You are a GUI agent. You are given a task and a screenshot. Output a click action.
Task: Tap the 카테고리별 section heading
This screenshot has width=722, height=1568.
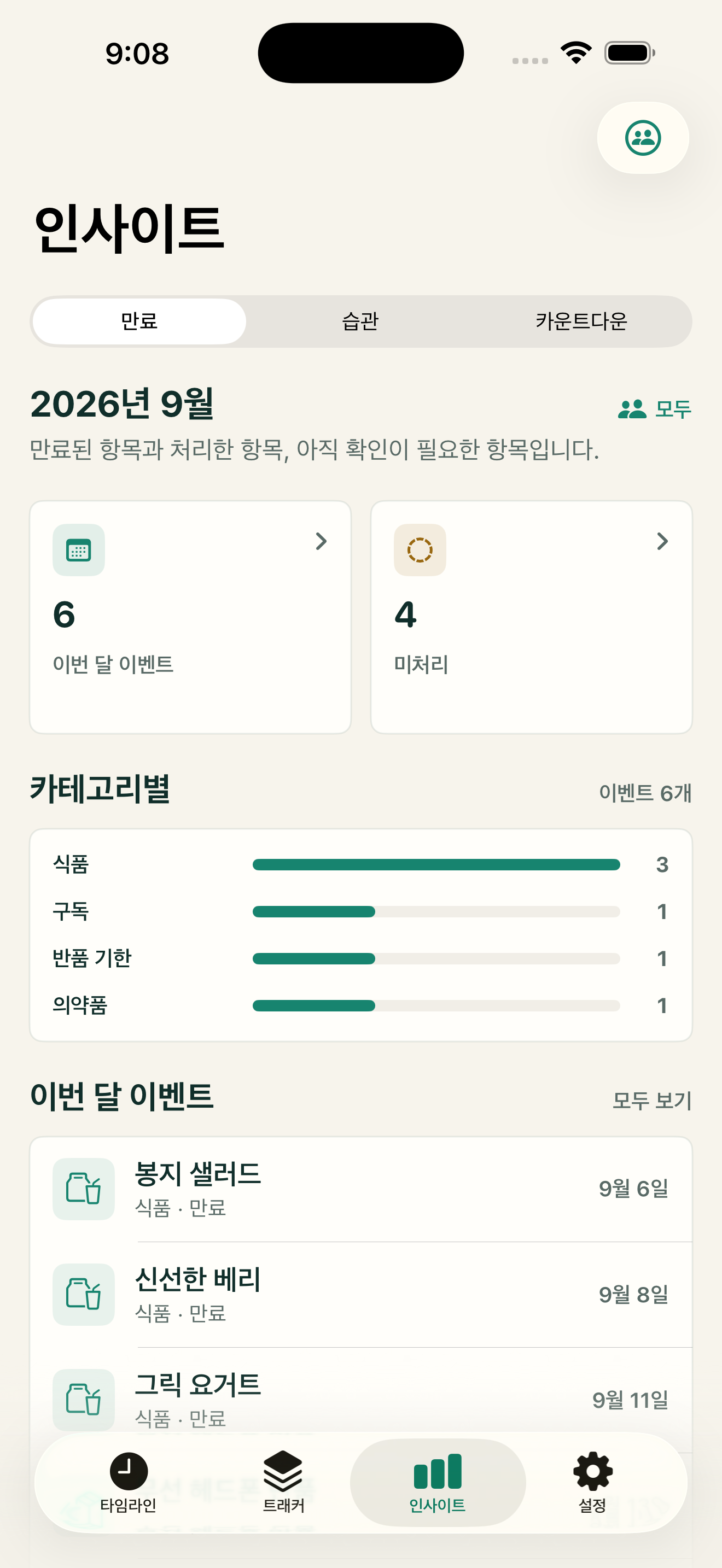point(101,789)
